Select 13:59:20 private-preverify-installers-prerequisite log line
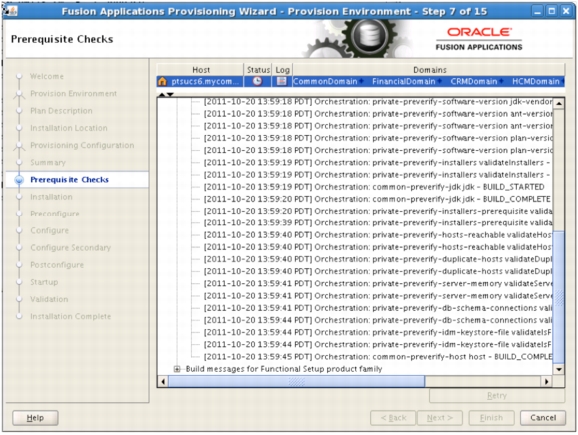 coord(378,211)
